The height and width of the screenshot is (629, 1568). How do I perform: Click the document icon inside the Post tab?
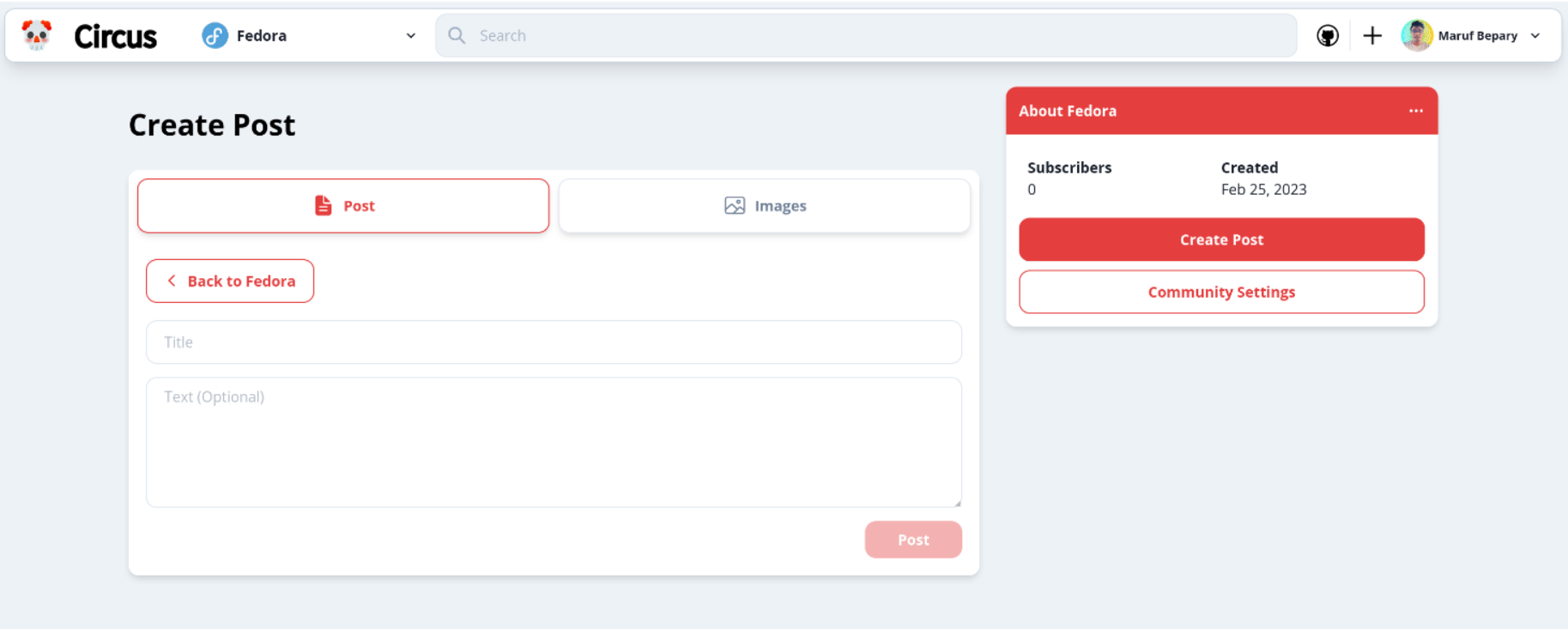[322, 205]
